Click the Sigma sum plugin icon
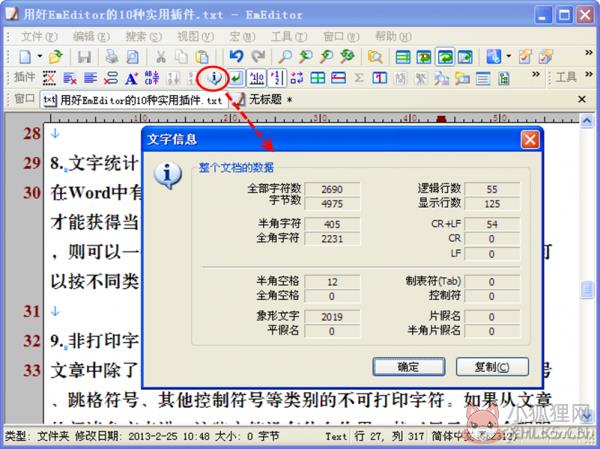Image resolution: width=600 pixels, height=449 pixels. point(359,78)
